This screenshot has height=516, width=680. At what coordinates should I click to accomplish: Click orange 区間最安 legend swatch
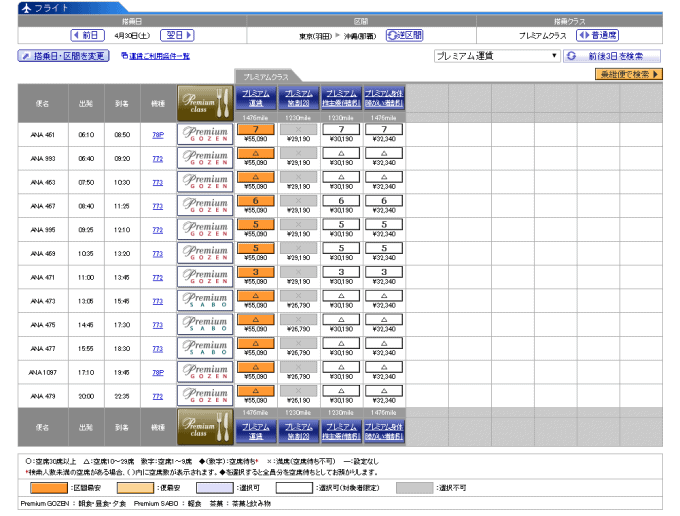tap(49, 488)
